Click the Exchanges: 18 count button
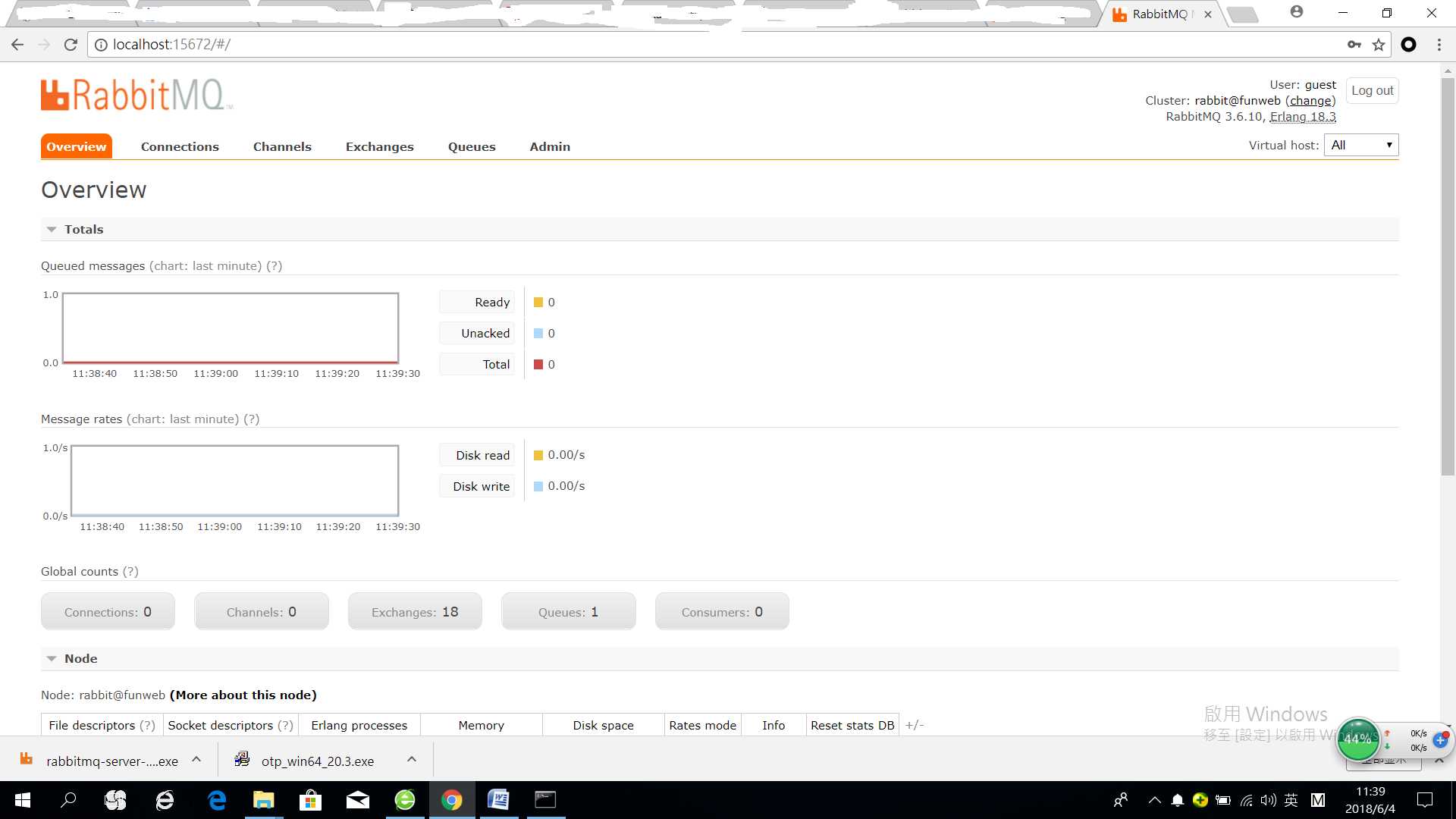This screenshot has width=1456, height=819. tap(415, 611)
